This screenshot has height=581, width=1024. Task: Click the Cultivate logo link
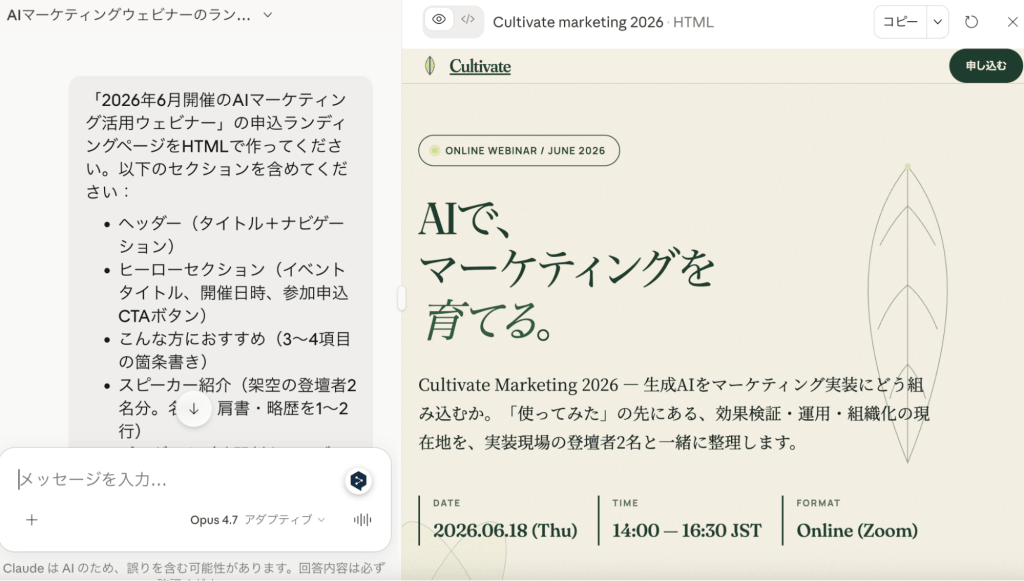point(480,66)
